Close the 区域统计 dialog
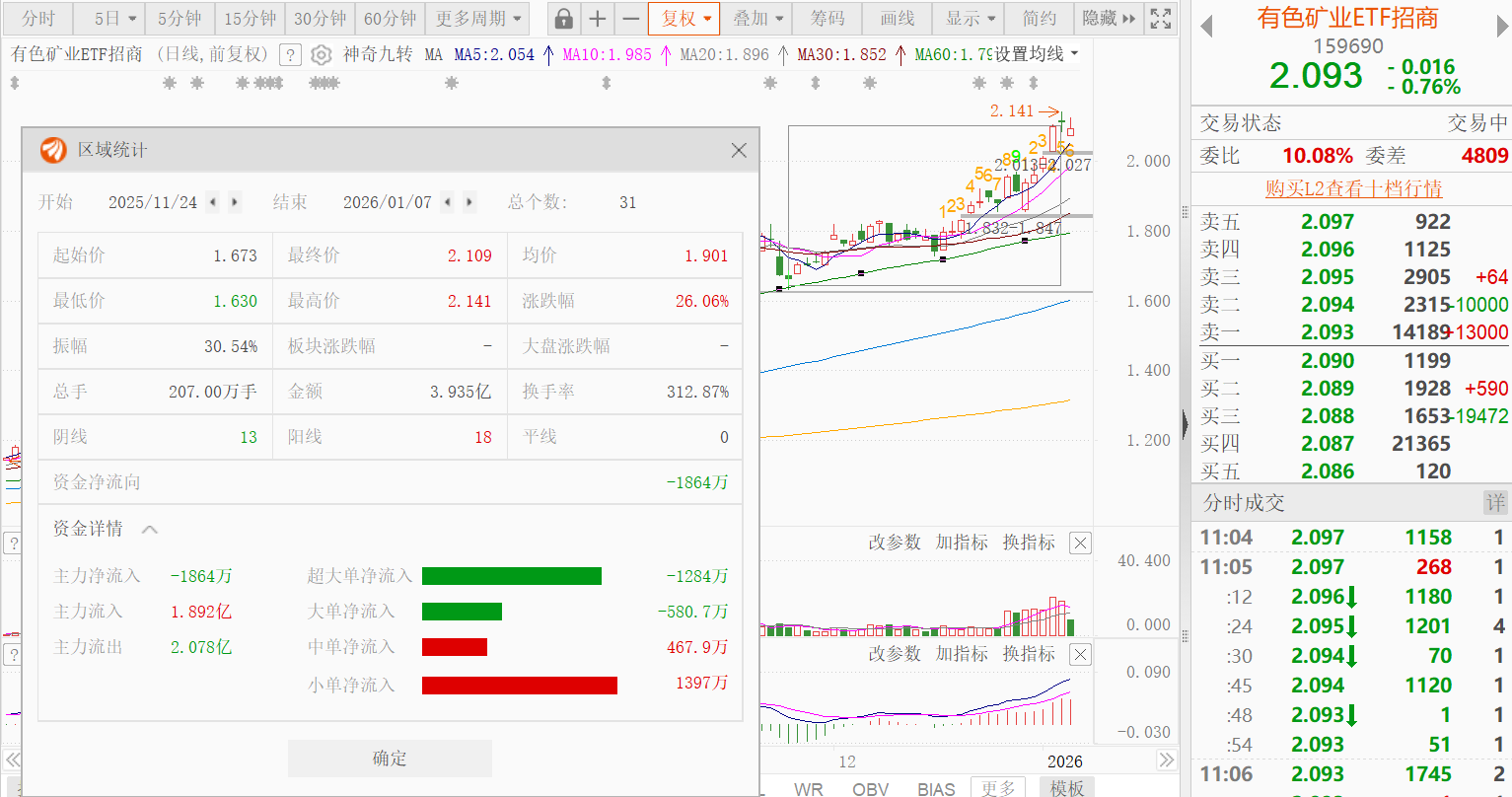 pyautogui.click(x=739, y=150)
